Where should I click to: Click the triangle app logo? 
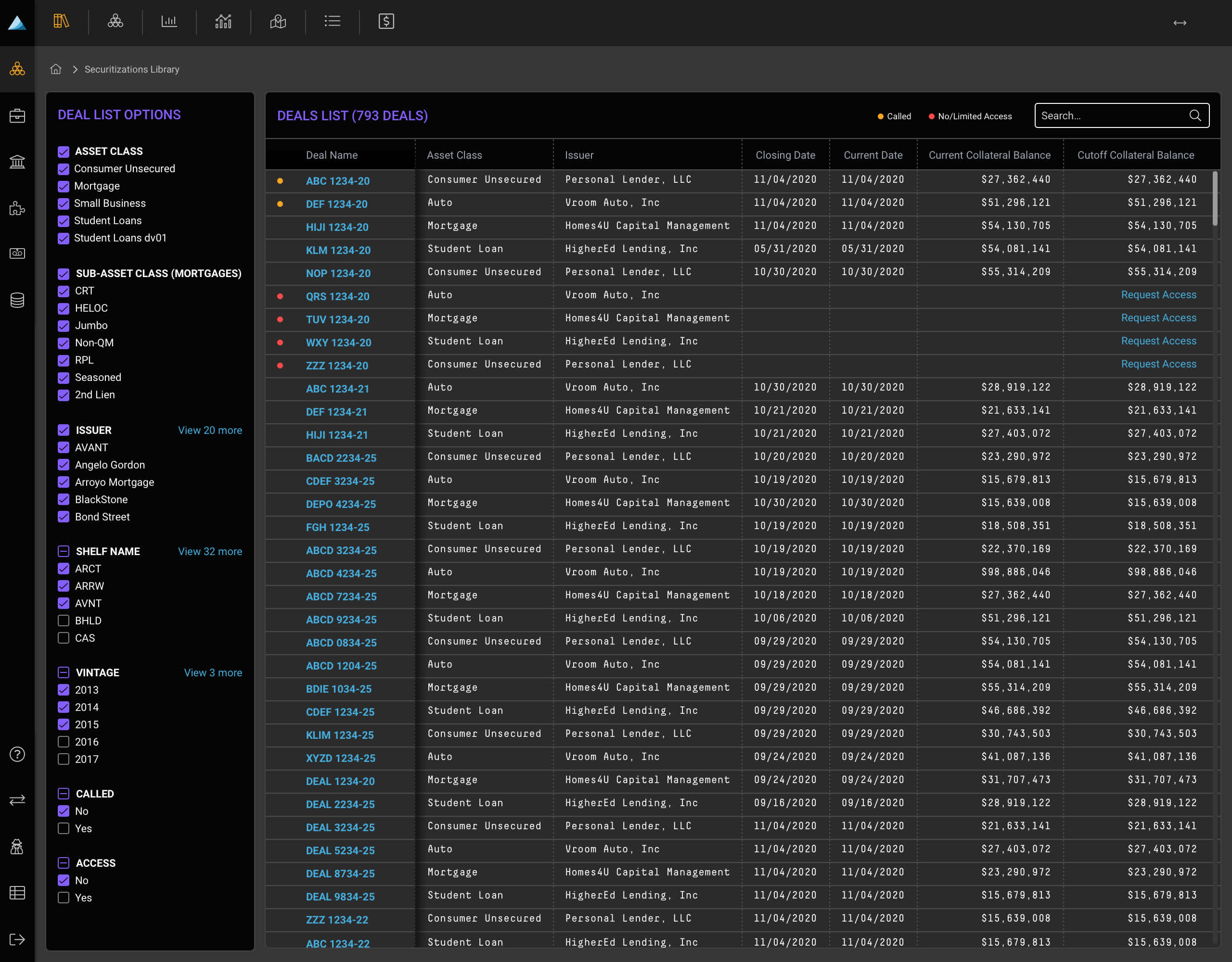click(x=17, y=23)
